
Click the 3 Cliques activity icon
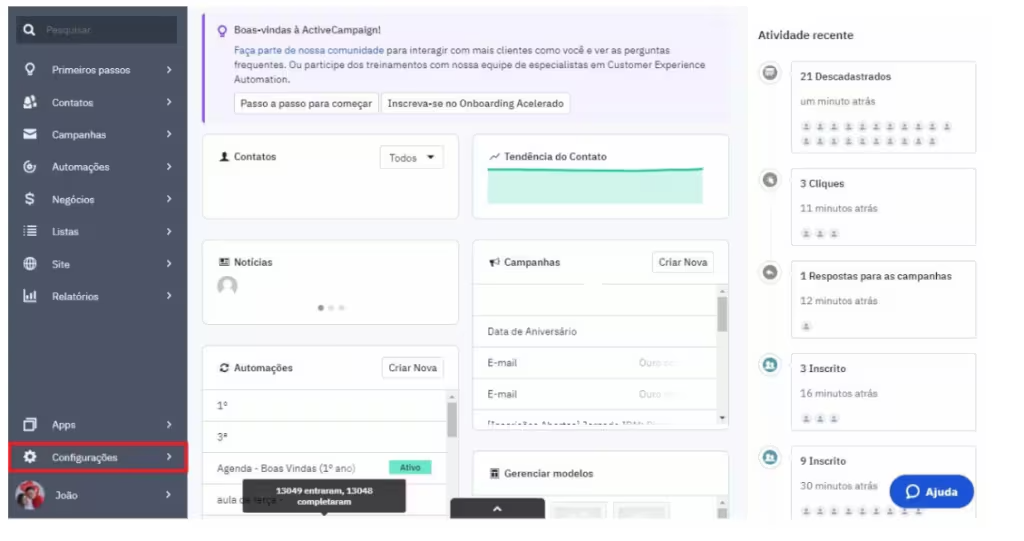click(770, 180)
